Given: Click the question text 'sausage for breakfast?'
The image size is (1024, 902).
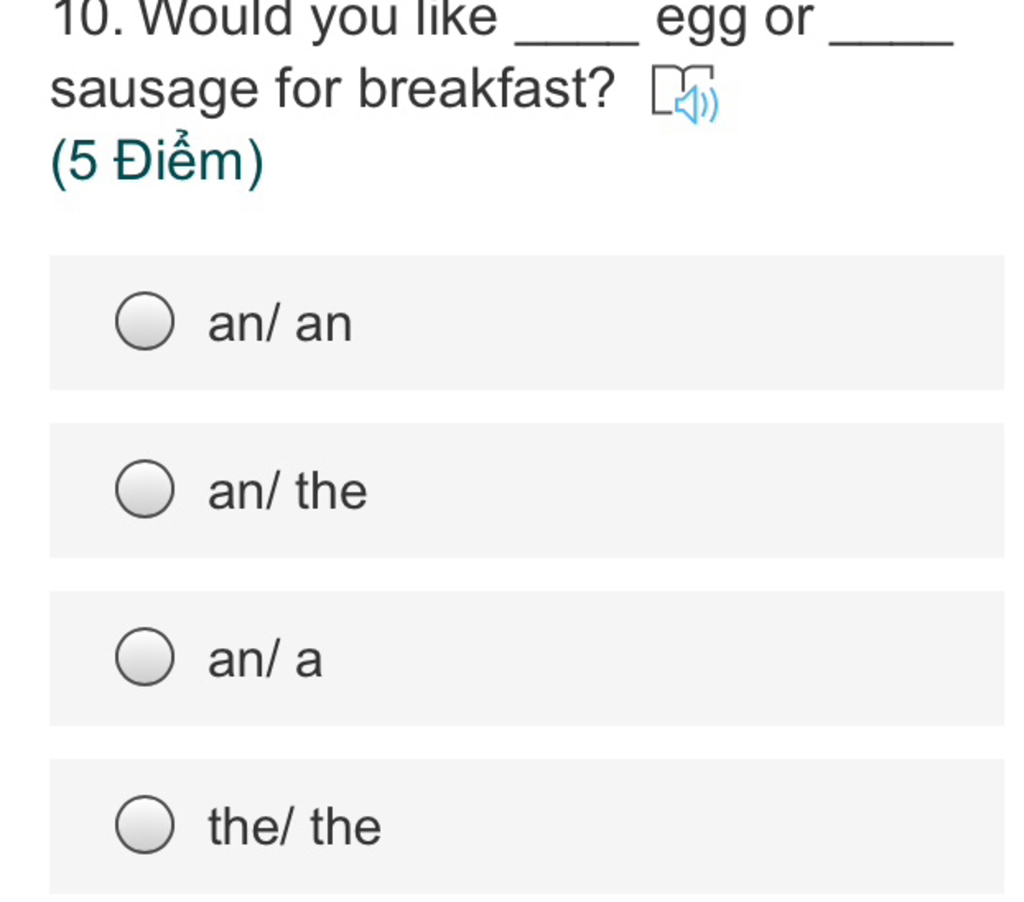Looking at the screenshot, I should coord(332,89).
